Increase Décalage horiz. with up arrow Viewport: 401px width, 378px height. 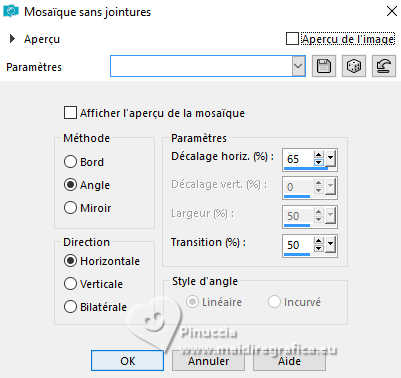tap(319, 155)
